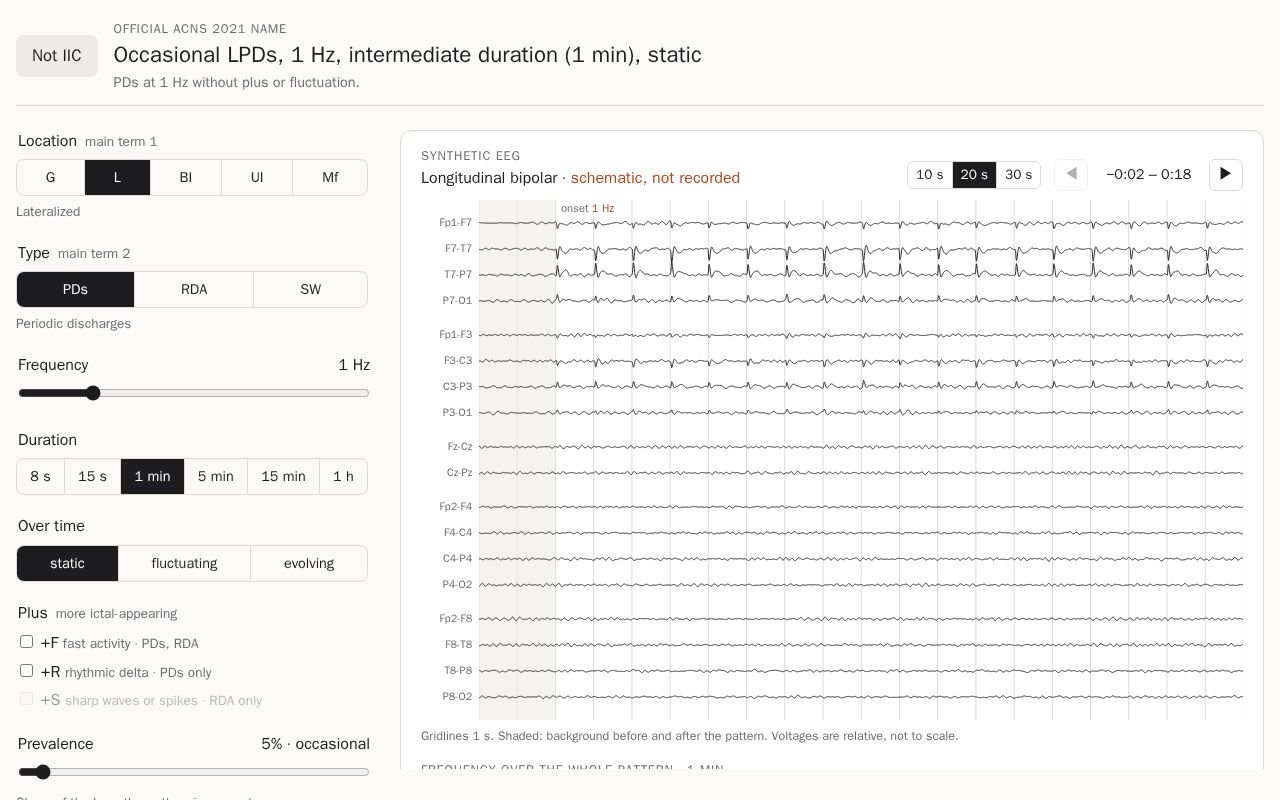Step the EEG window forward
The width and height of the screenshot is (1280, 800).
click(x=1225, y=174)
